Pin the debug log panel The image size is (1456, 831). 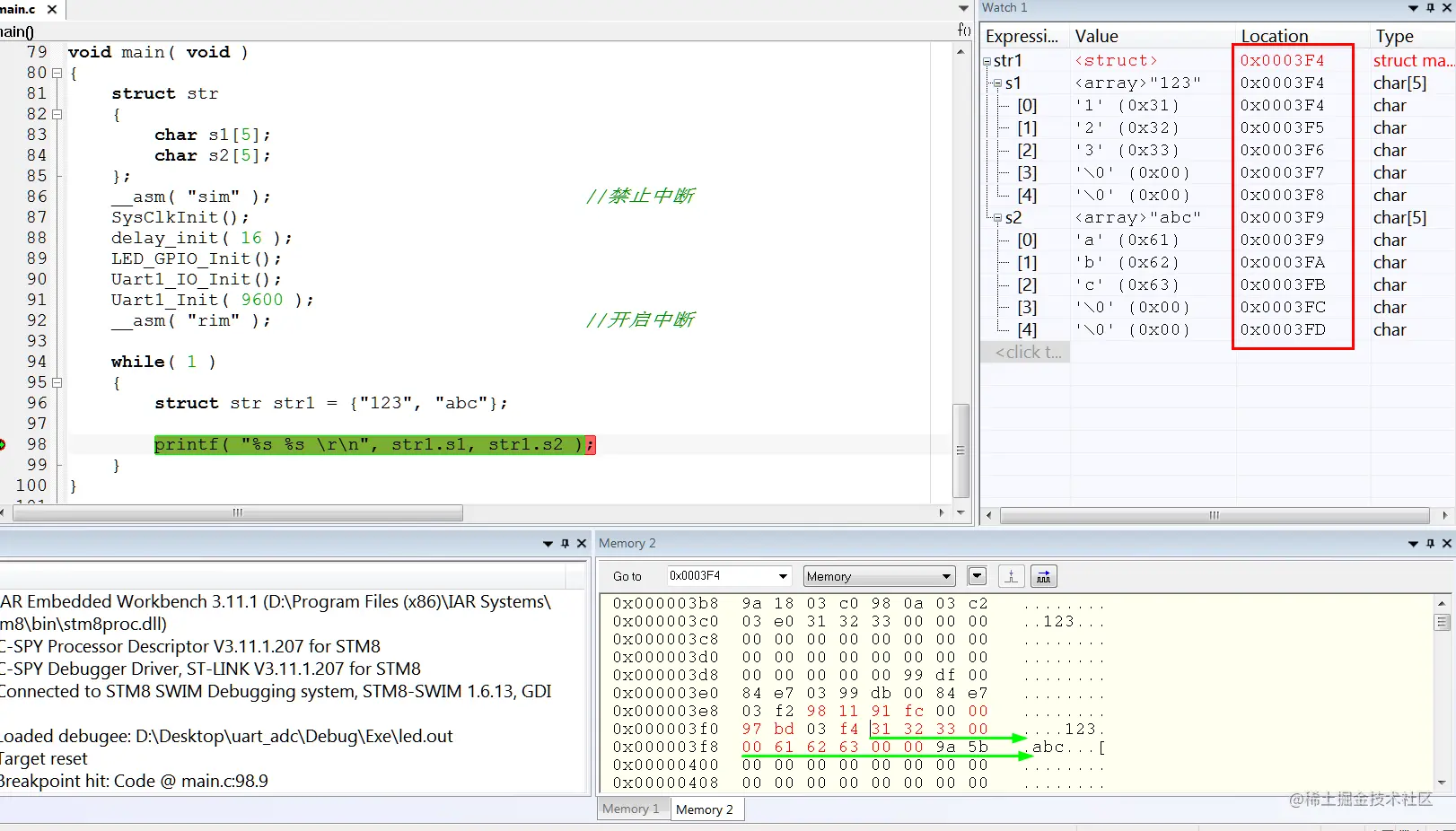[x=565, y=543]
